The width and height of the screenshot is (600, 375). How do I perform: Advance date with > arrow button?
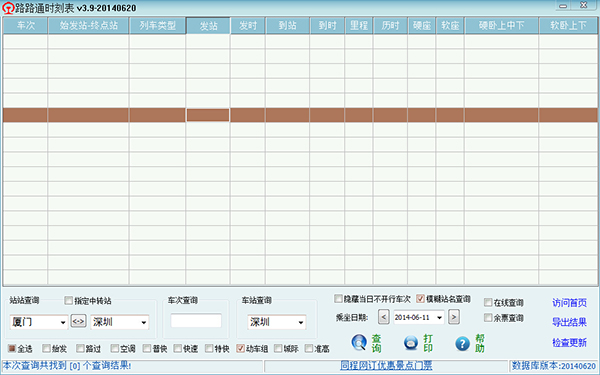pyautogui.click(x=453, y=317)
